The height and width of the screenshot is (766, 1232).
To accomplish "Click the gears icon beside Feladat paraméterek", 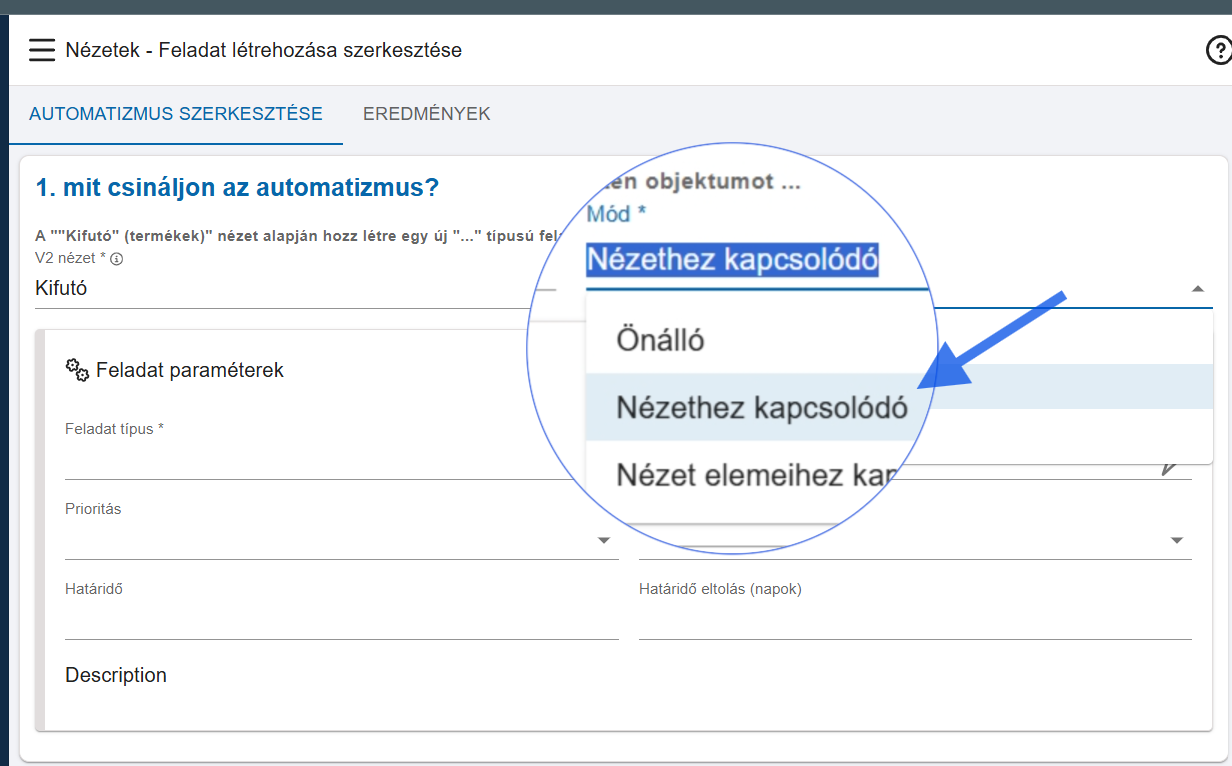I will click(77, 369).
